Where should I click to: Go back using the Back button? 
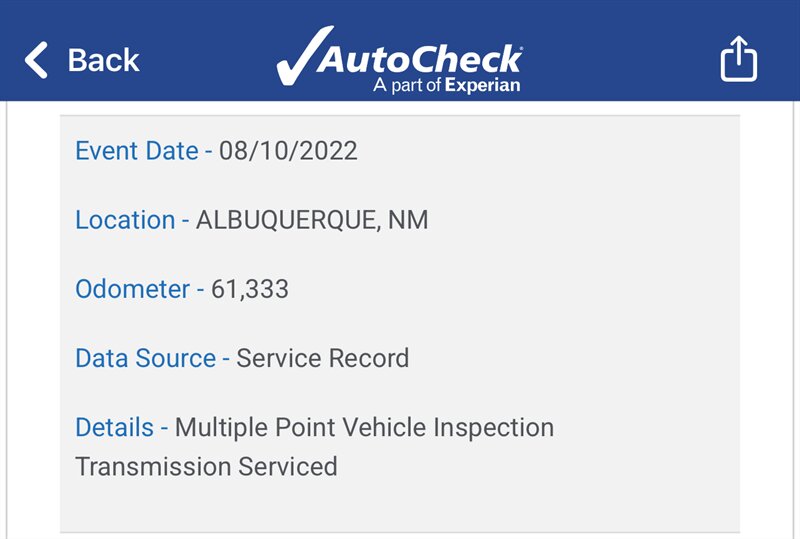(x=82, y=60)
